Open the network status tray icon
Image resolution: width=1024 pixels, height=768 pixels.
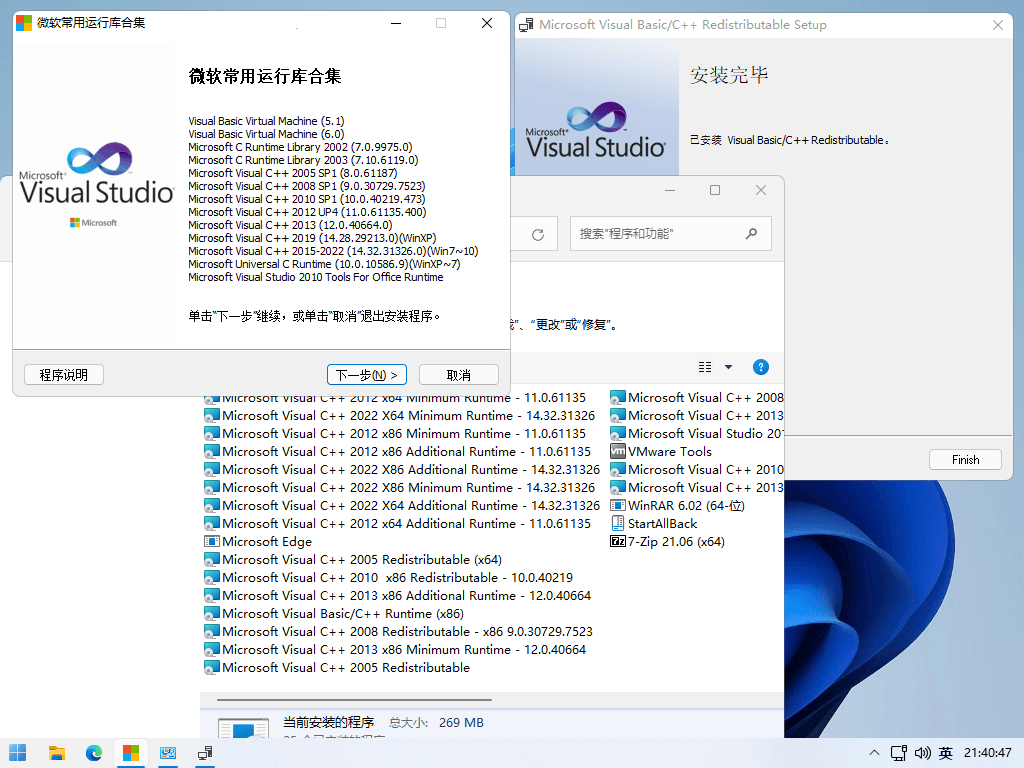[x=899, y=753]
